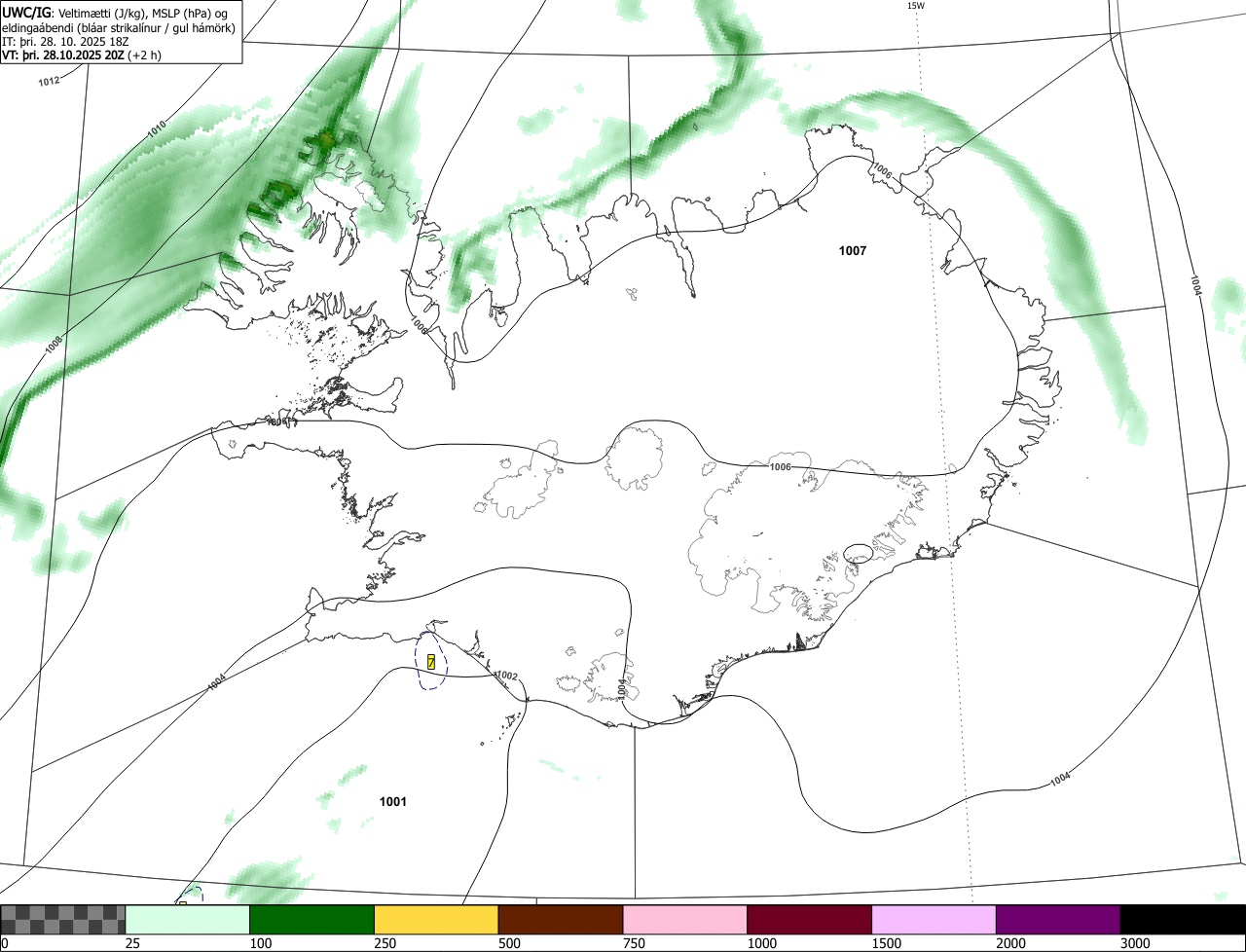Viewport: 1246px width, 952px height.
Task: Click the legend value 3000
Action: pyautogui.click(x=1135, y=943)
